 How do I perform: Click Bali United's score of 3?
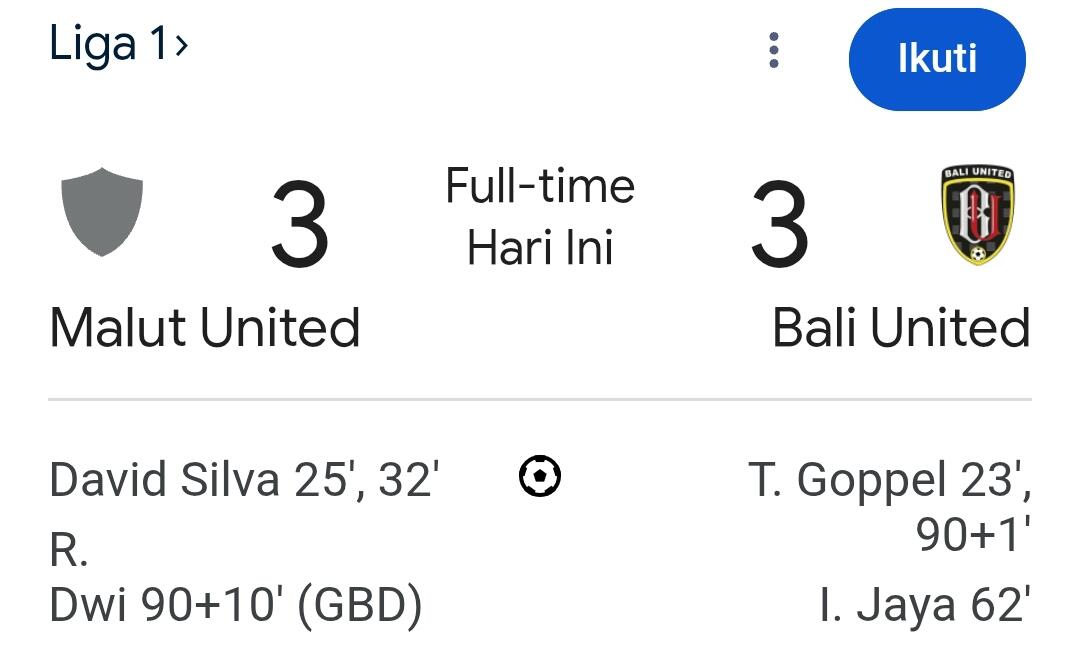click(779, 228)
